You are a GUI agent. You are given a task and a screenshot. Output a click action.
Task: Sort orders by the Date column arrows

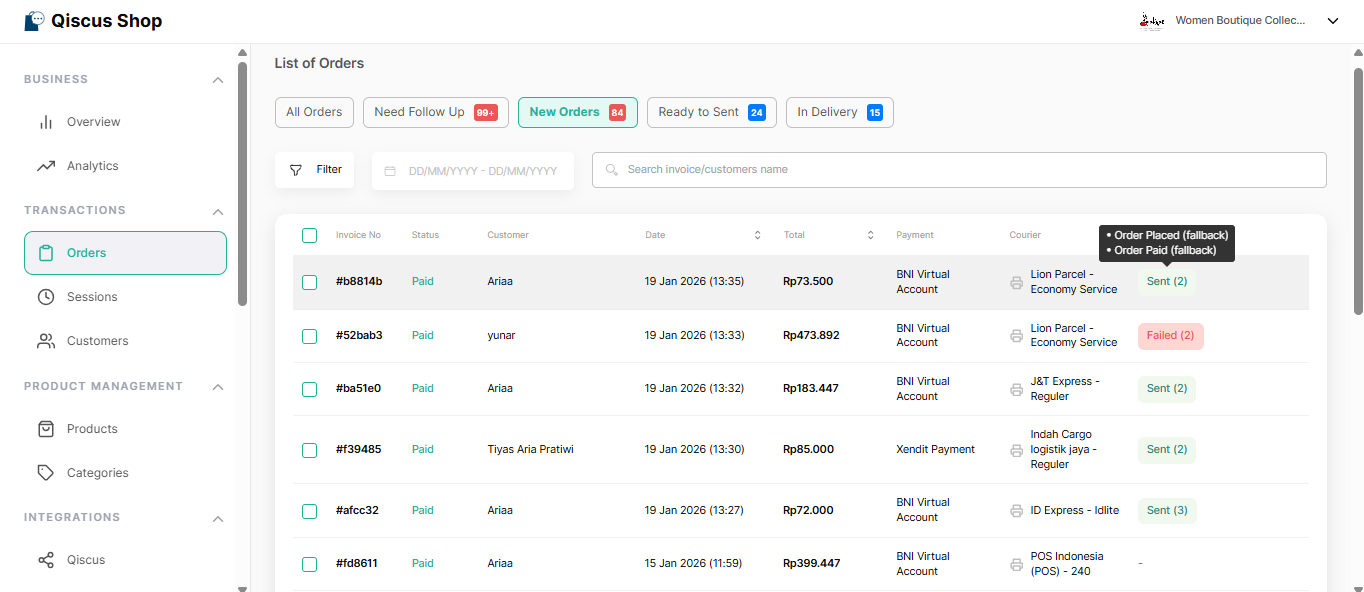(757, 236)
